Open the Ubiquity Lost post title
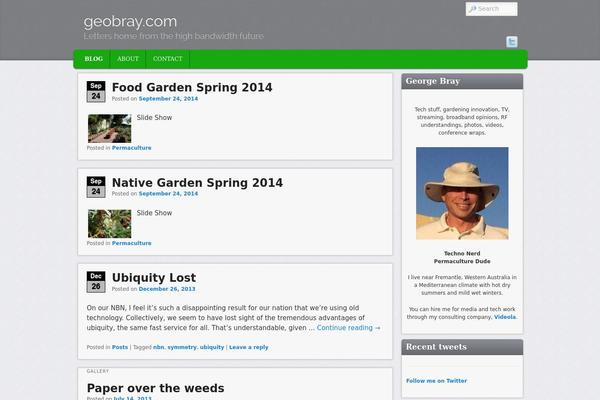 pos(154,278)
